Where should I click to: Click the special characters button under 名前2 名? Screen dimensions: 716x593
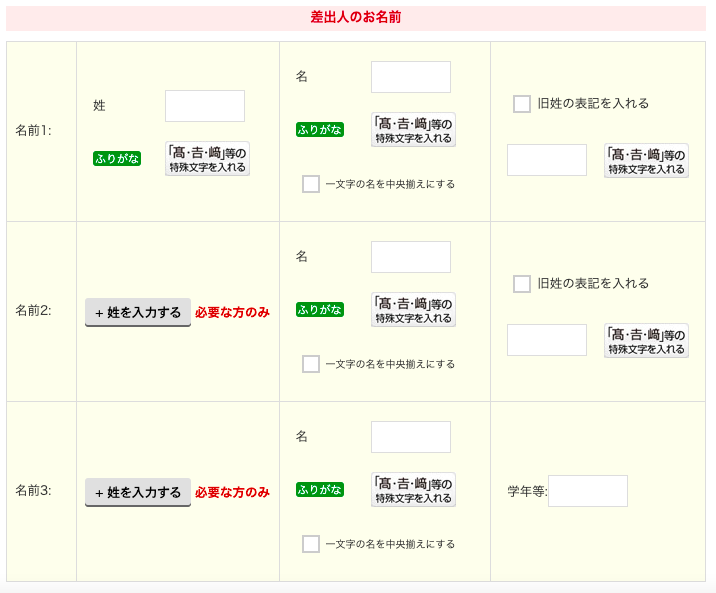[413, 310]
